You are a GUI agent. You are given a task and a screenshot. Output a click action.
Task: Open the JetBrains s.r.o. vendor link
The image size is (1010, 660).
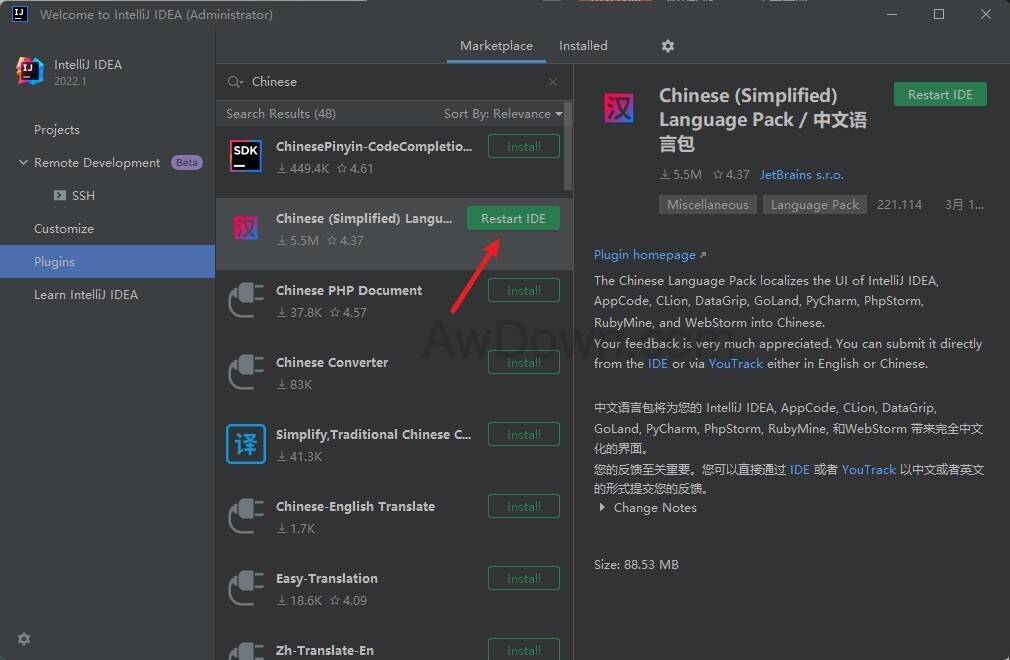[x=801, y=174]
